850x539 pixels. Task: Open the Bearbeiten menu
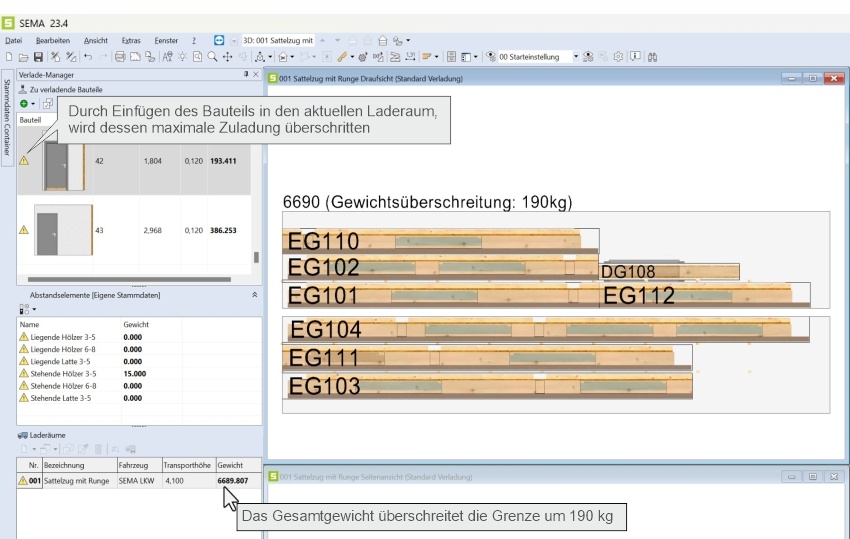[53, 41]
